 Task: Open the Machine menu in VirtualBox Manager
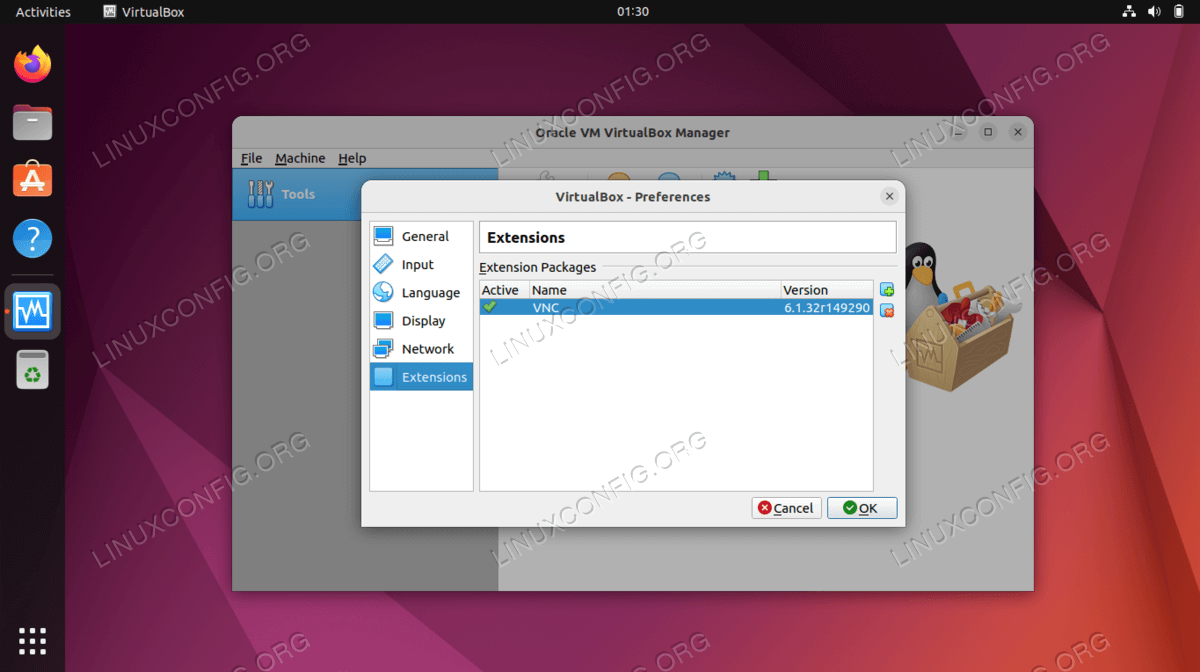tap(300, 158)
